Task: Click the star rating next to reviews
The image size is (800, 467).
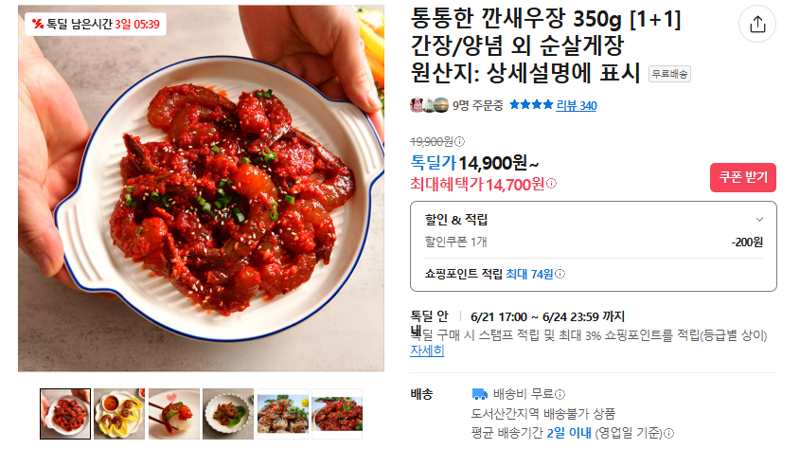Action: coord(531,105)
